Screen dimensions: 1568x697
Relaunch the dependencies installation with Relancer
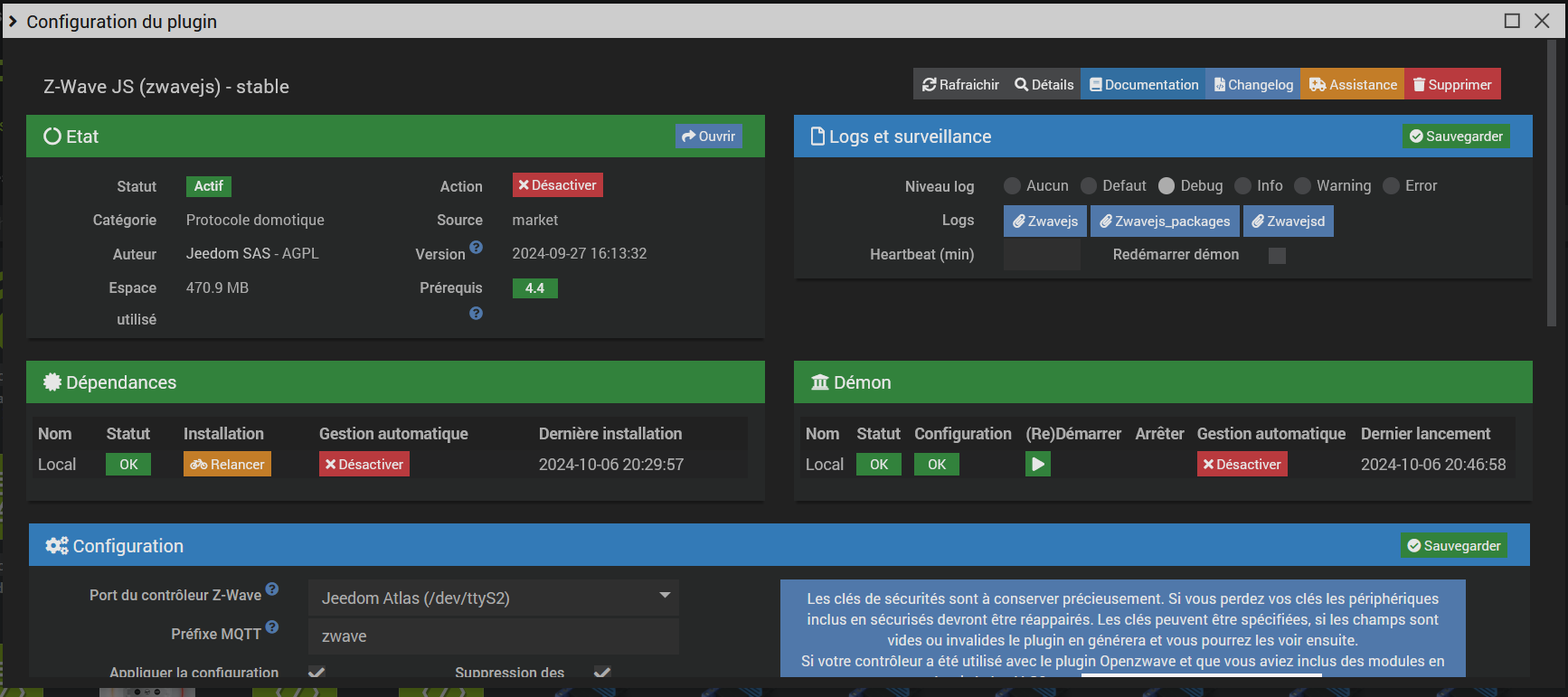(x=227, y=465)
